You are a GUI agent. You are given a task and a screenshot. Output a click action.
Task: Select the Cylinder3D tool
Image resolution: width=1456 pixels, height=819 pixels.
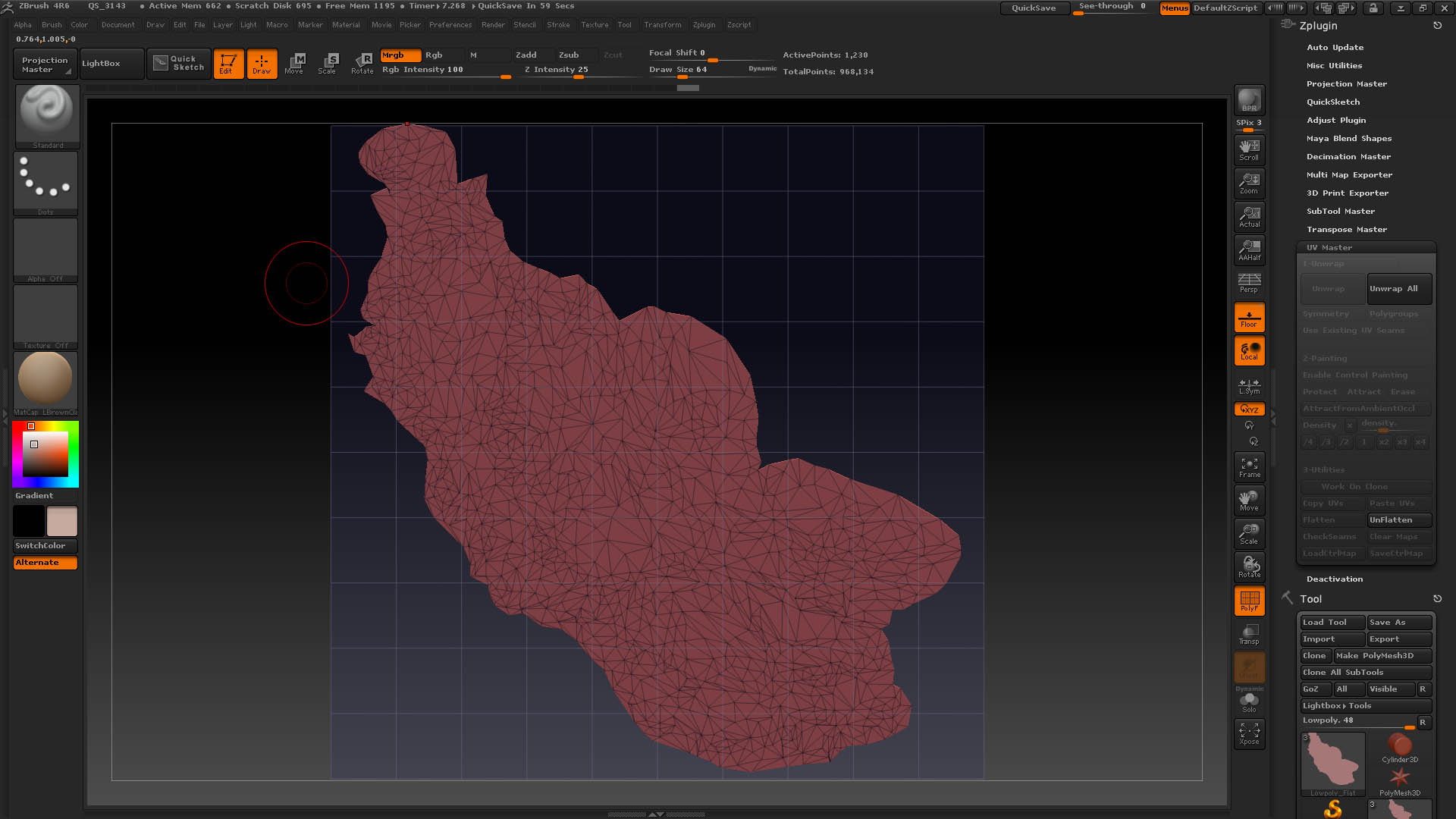tap(1399, 748)
